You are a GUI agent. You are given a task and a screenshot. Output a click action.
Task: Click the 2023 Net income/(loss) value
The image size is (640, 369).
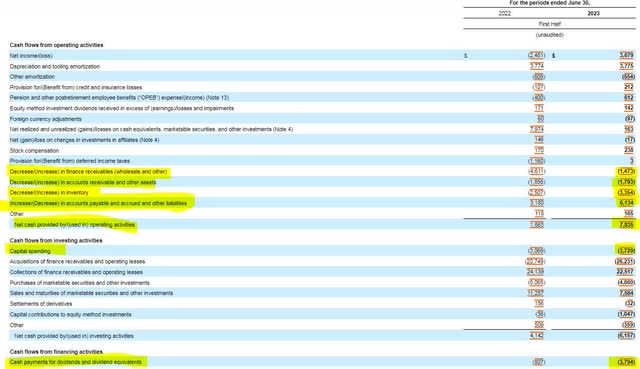coord(626,56)
